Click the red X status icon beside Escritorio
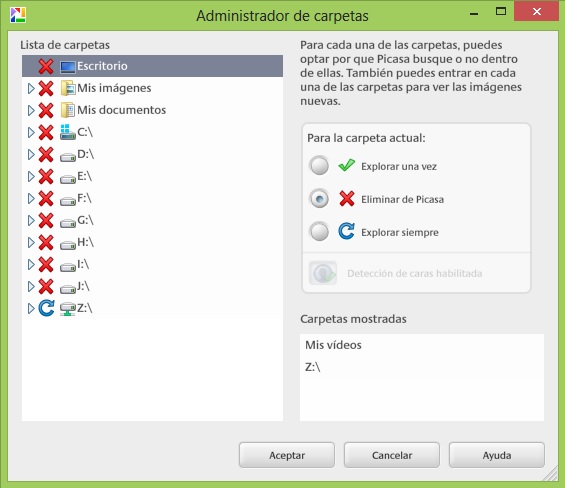The height and width of the screenshot is (488, 565). click(46, 66)
